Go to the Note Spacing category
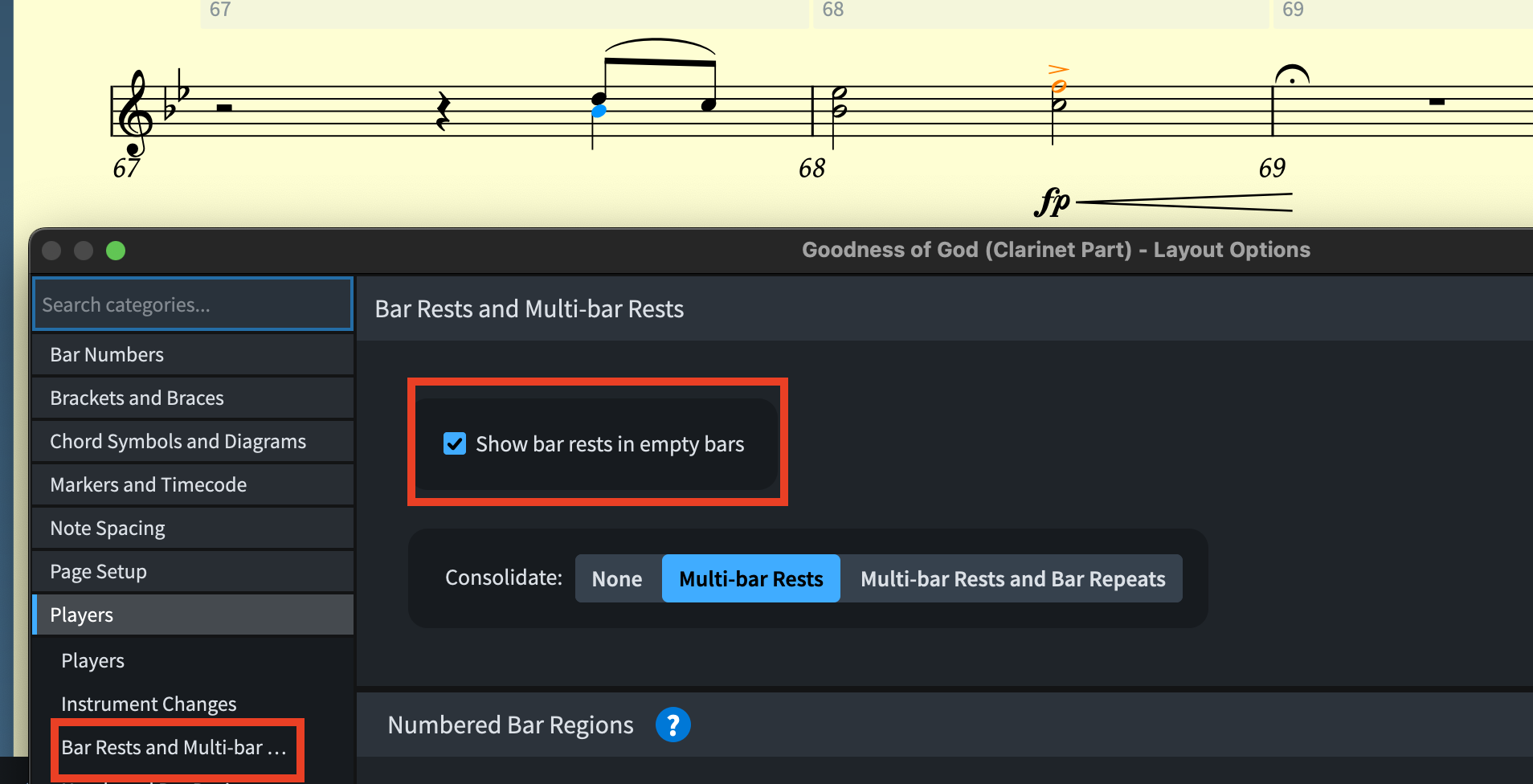Screen dimensions: 1533x784 (193, 528)
